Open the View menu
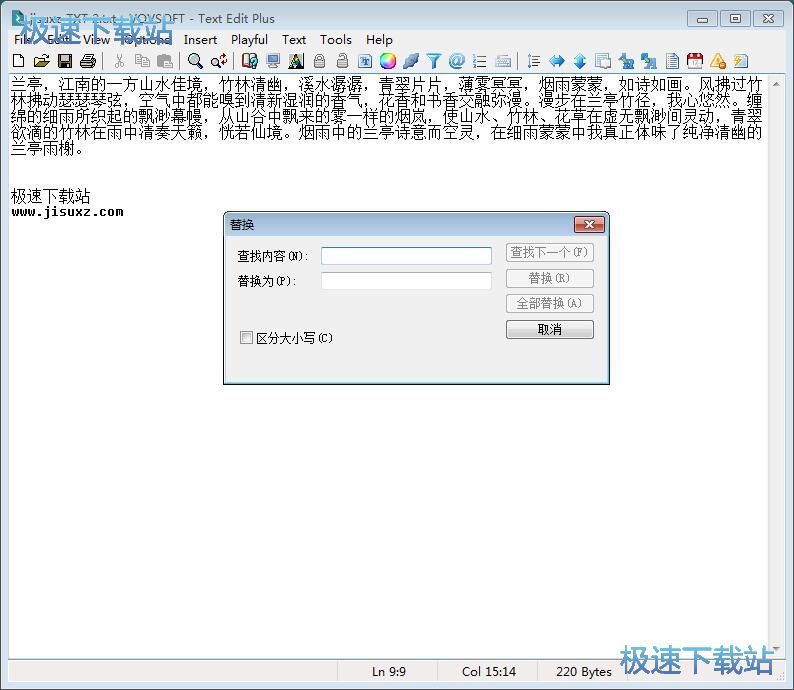This screenshot has height=690, width=794. tap(96, 39)
